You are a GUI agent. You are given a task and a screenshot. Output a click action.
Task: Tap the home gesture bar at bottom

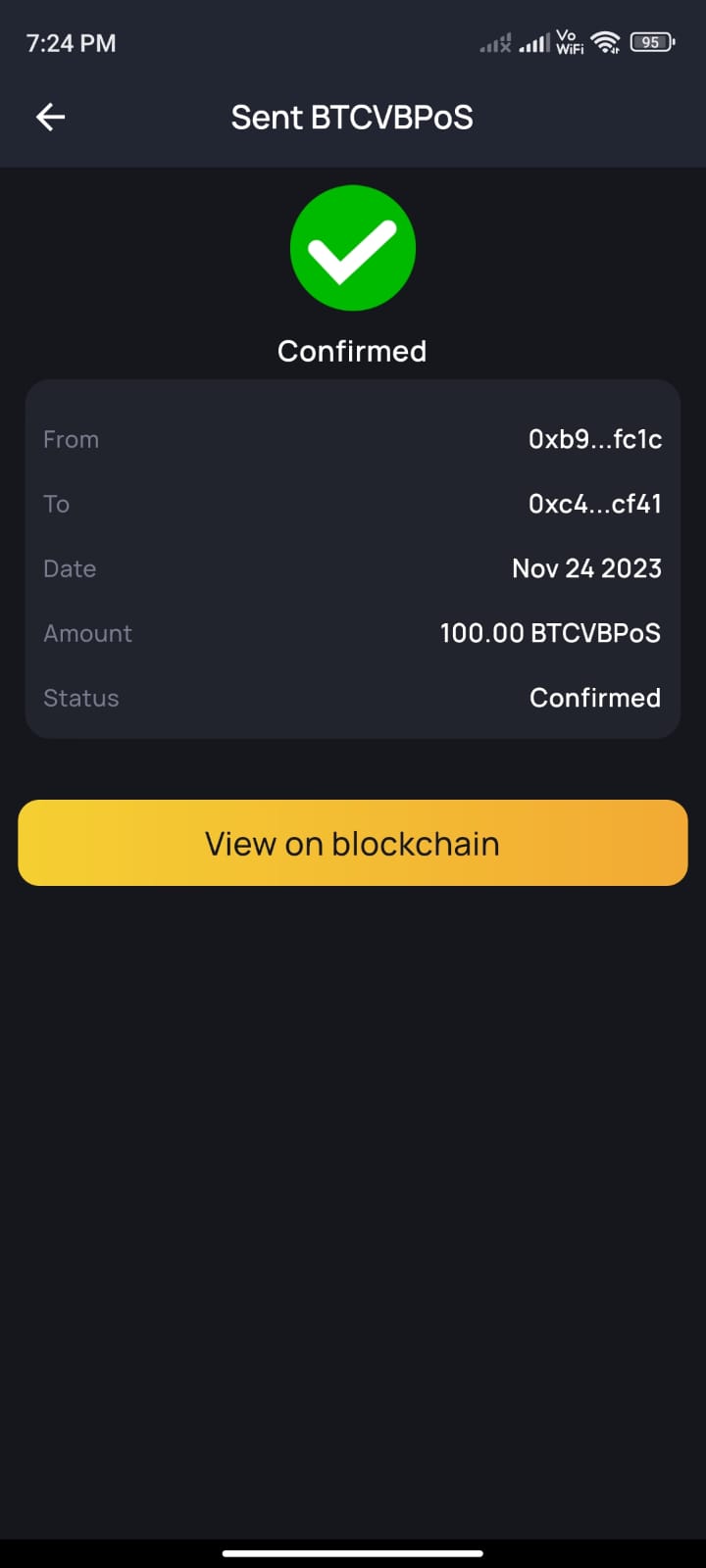pos(353,1552)
